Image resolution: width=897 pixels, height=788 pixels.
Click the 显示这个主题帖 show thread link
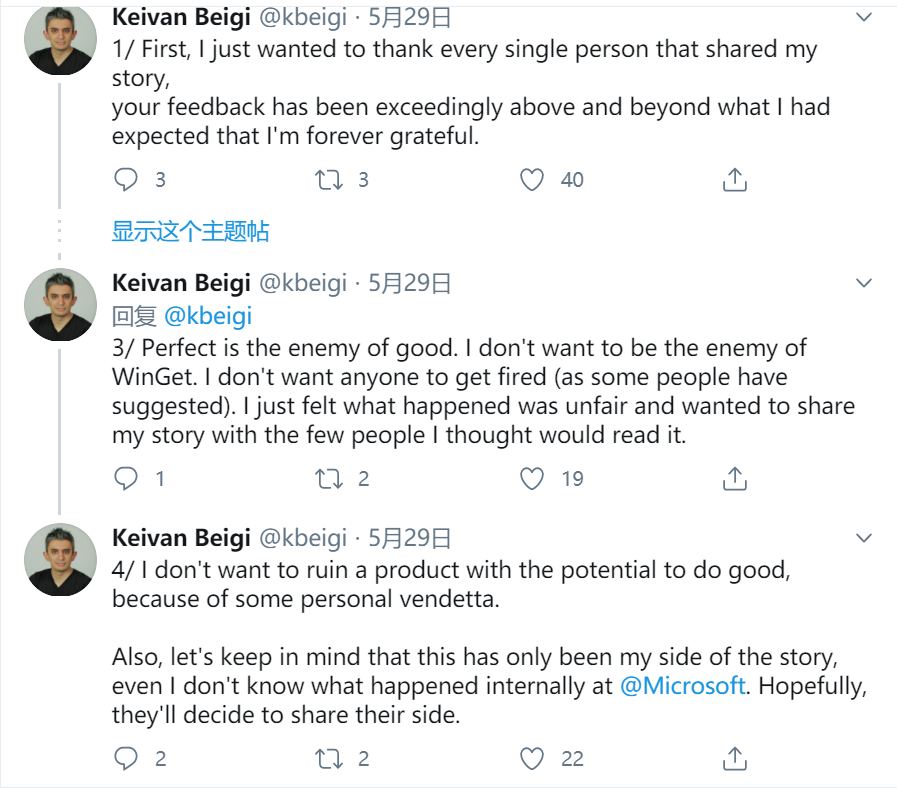coord(190,232)
